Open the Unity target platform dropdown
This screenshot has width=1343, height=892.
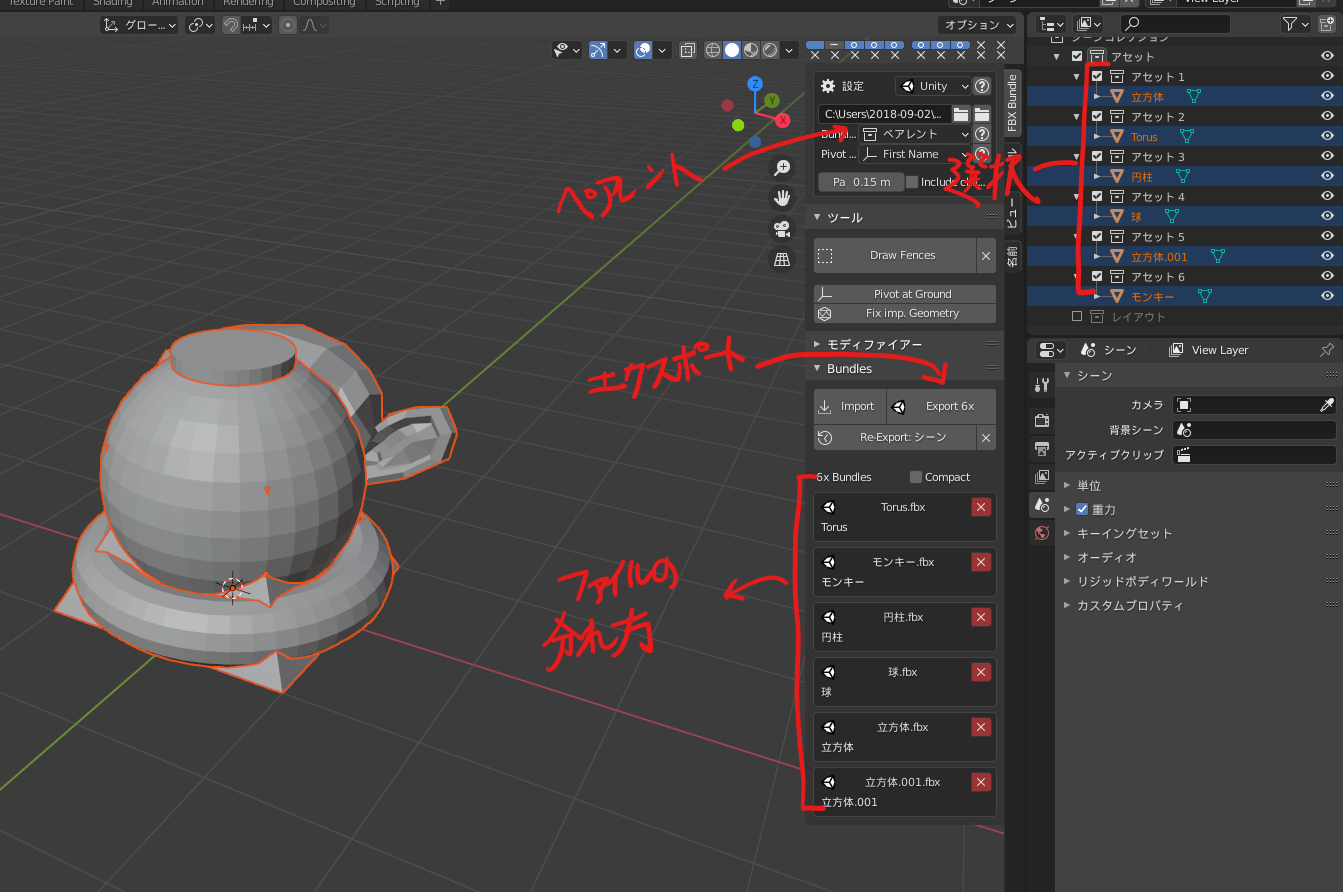[x=933, y=87]
